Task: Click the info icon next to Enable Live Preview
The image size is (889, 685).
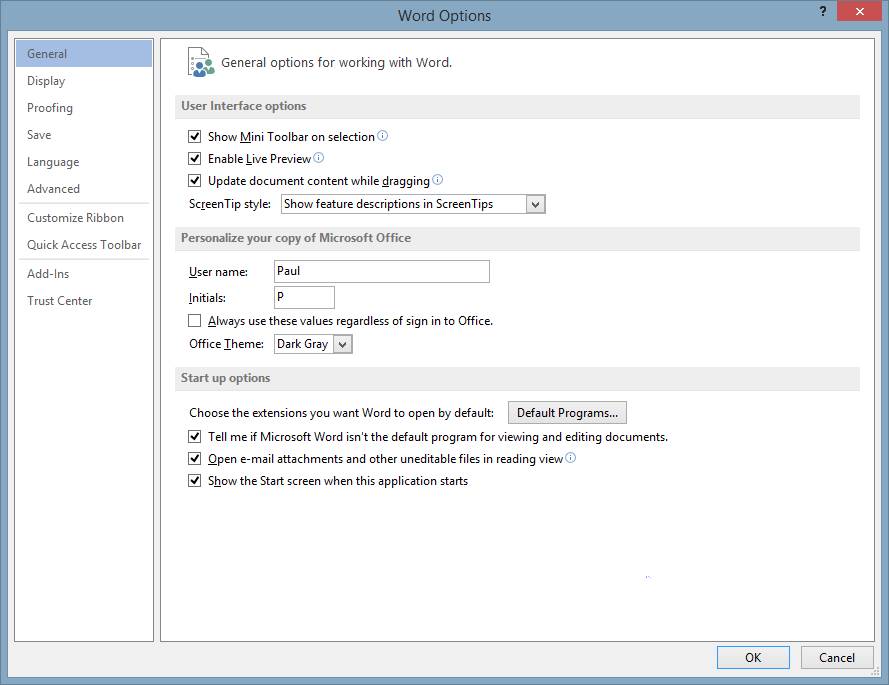Action: tap(319, 158)
